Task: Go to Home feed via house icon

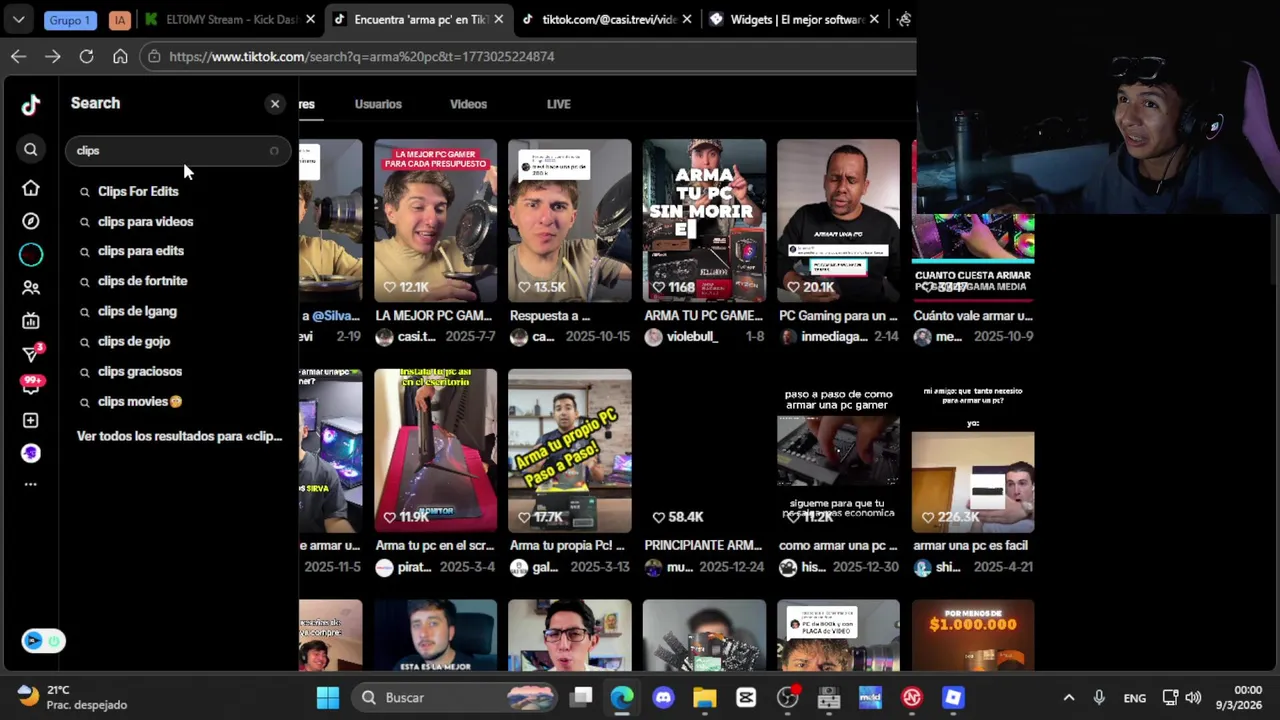Action: tap(31, 188)
